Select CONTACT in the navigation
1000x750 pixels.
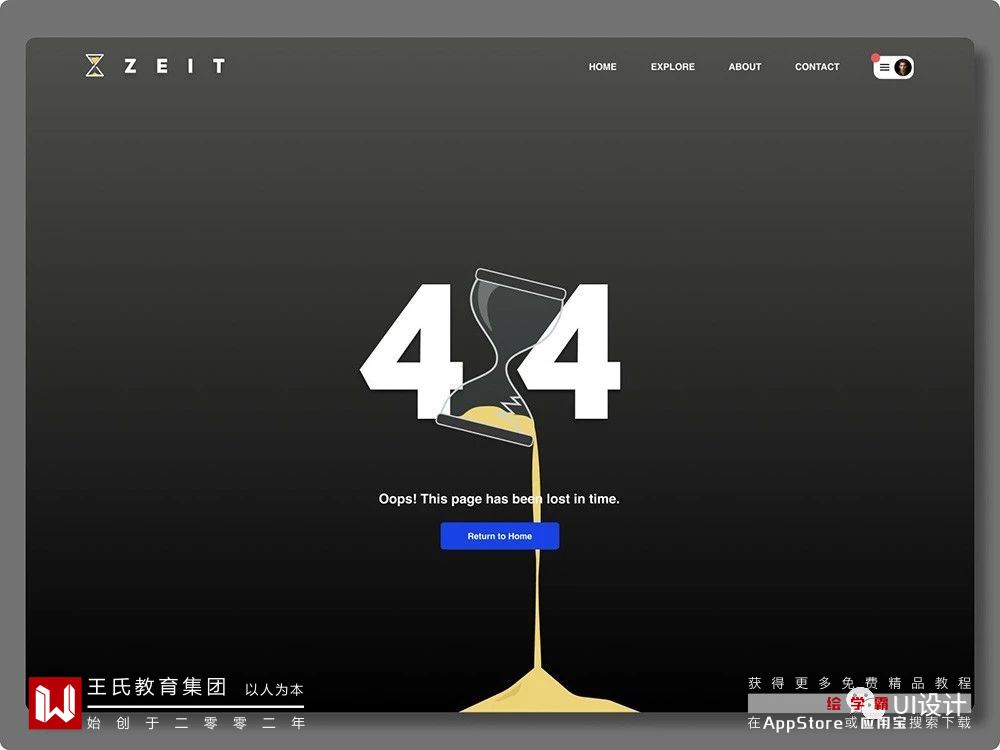817,66
